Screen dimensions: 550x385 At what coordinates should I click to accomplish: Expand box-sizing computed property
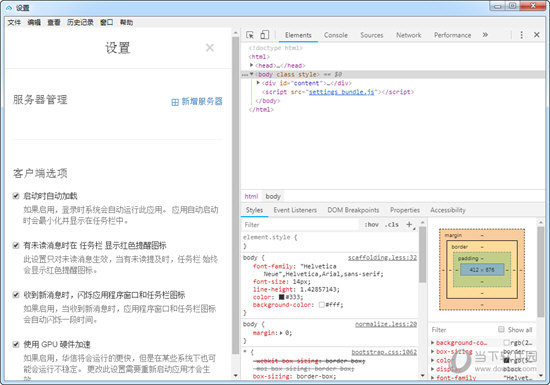pyautogui.click(x=432, y=351)
